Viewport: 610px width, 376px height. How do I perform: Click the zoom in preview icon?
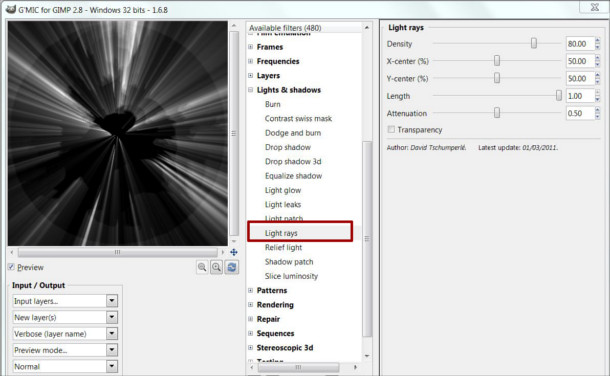pyautogui.click(x=217, y=267)
